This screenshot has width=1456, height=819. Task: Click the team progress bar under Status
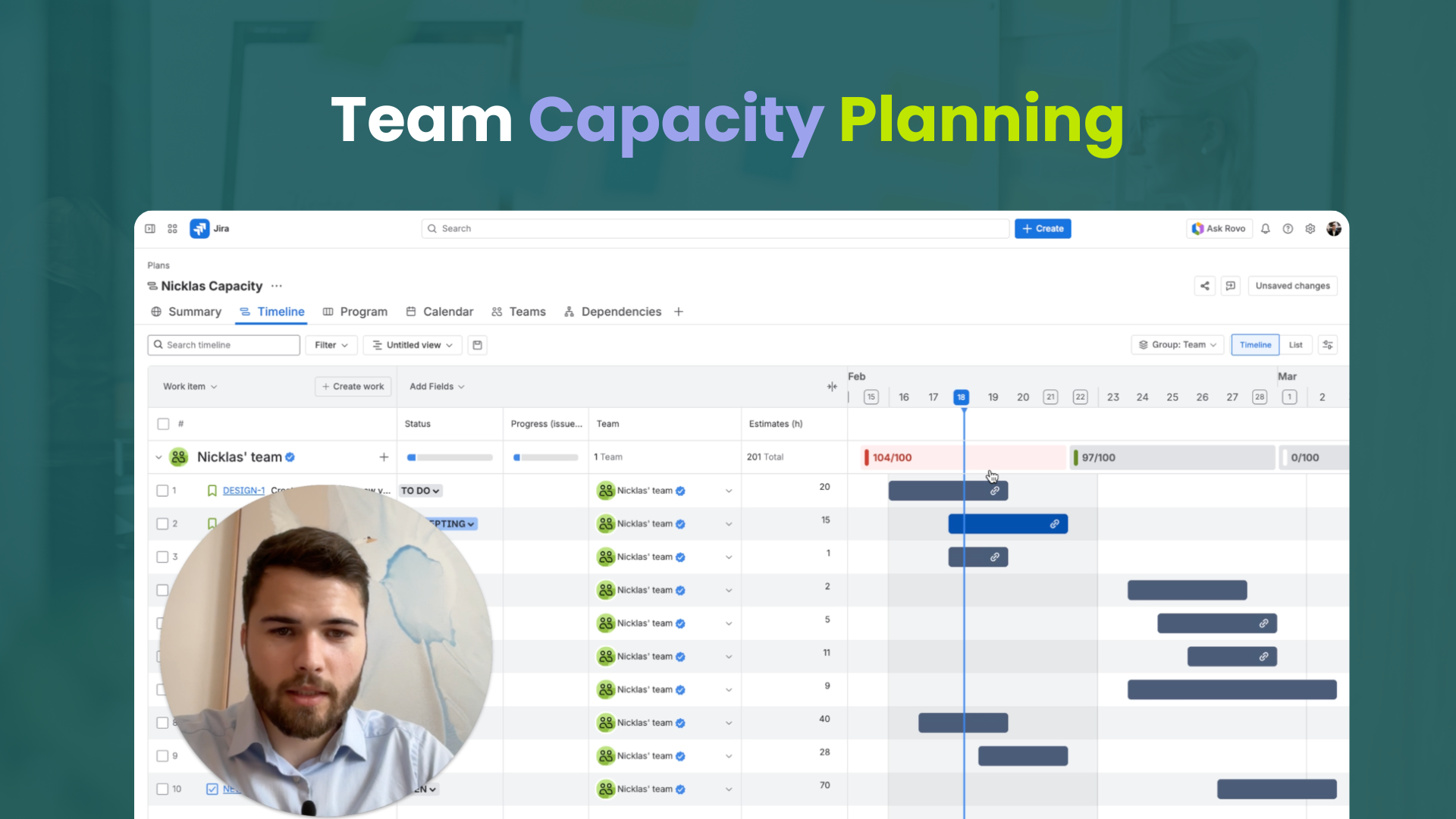450,457
